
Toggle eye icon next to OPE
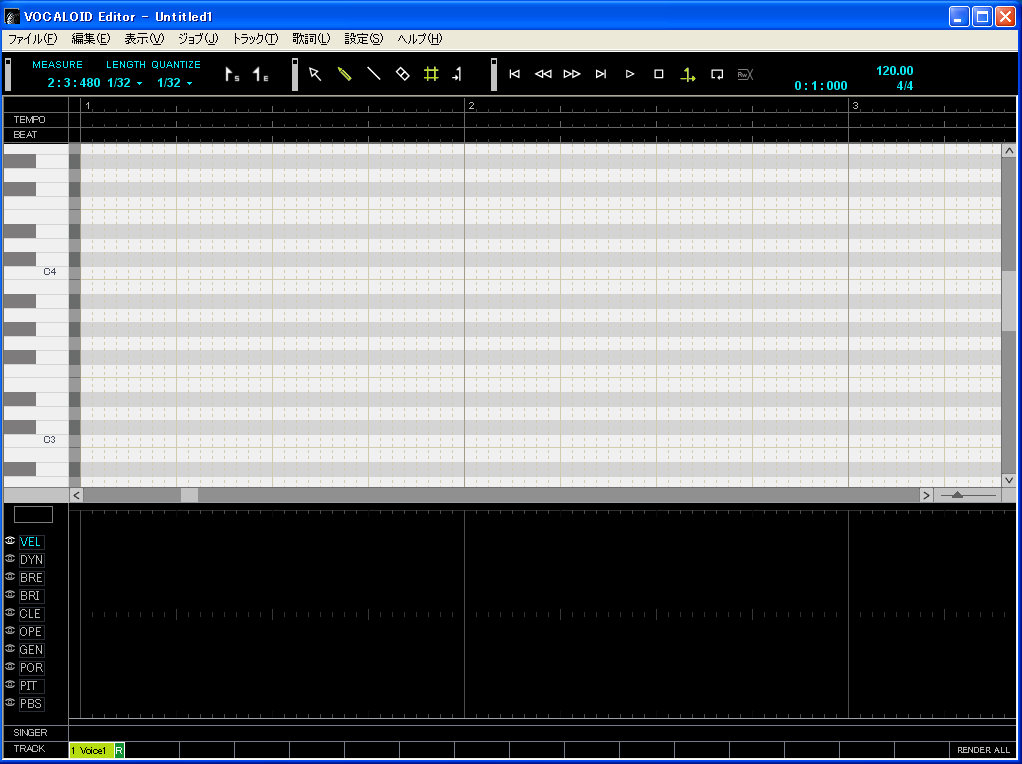[x=10, y=630]
